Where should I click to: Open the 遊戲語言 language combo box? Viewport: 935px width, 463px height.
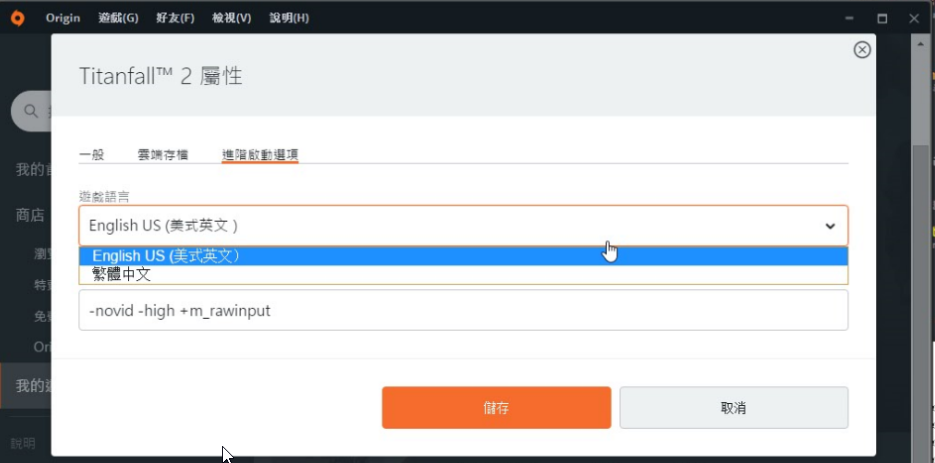463,226
